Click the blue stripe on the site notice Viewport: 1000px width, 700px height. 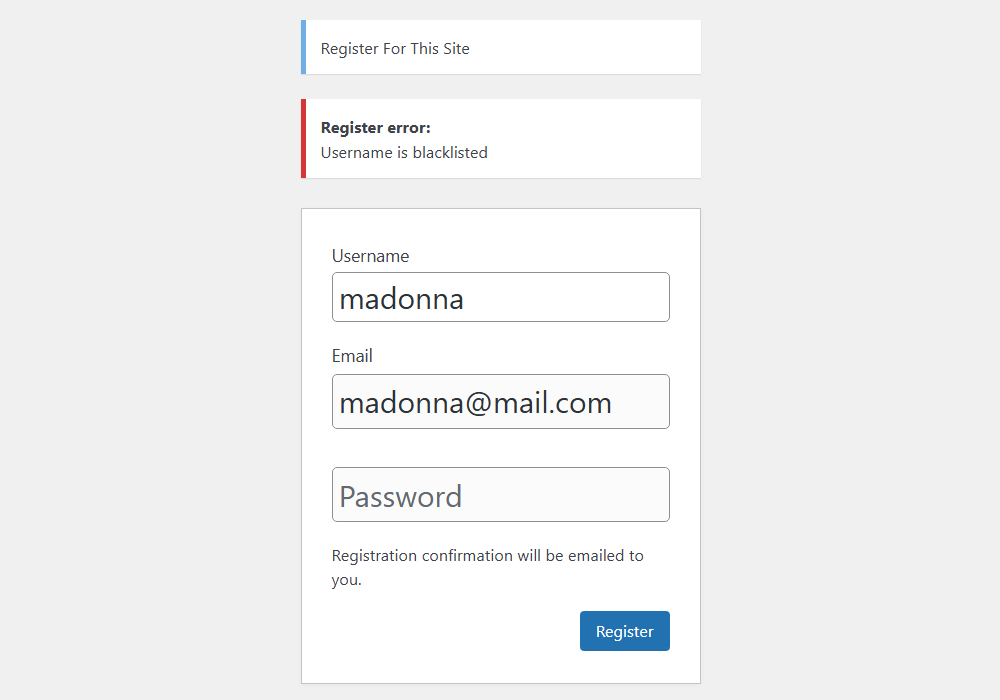[303, 47]
